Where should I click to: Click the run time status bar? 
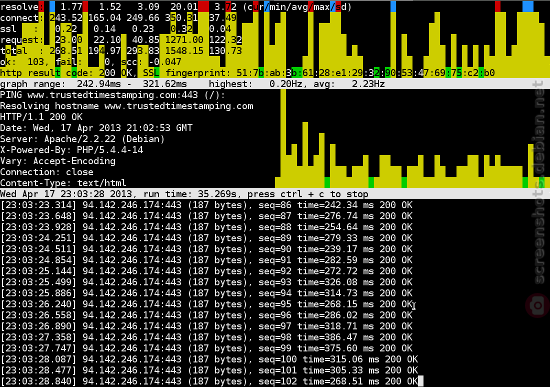tap(275, 194)
